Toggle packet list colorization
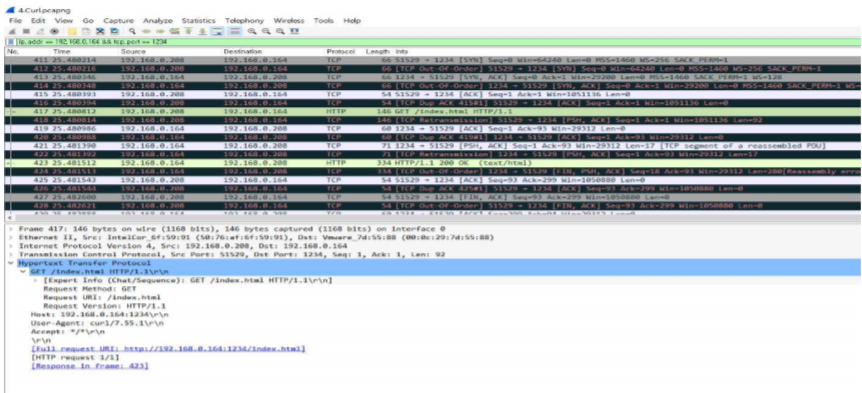 pyautogui.click(x=235, y=31)
